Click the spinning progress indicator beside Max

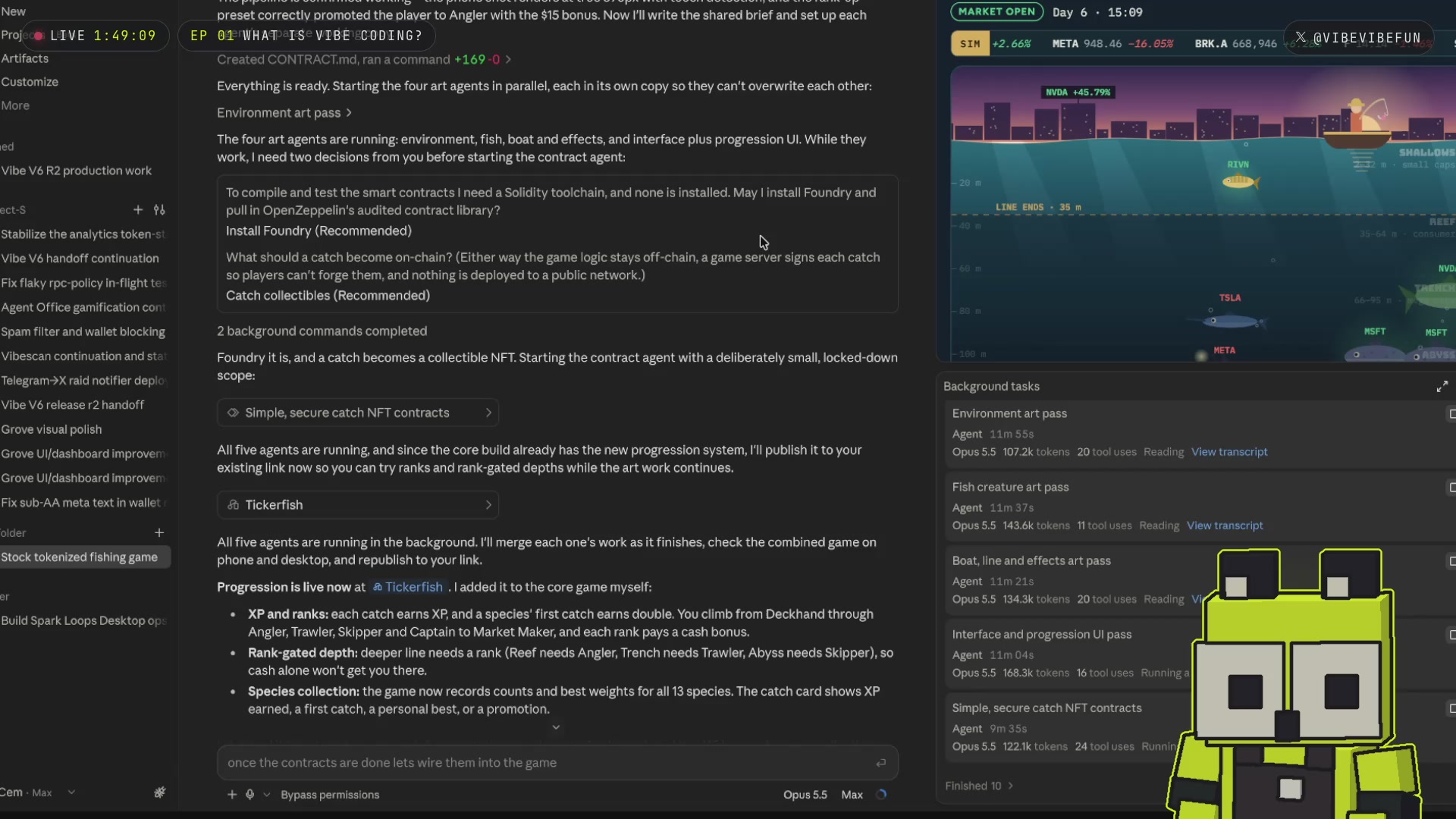(x=881, y=795)
